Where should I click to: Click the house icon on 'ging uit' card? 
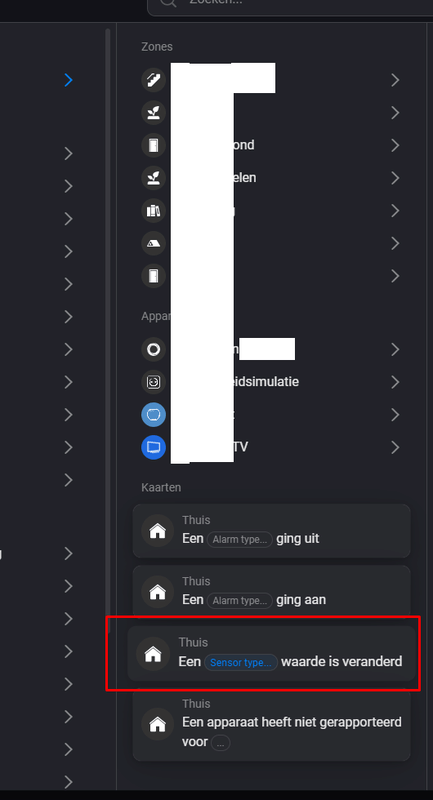point(158,531)
